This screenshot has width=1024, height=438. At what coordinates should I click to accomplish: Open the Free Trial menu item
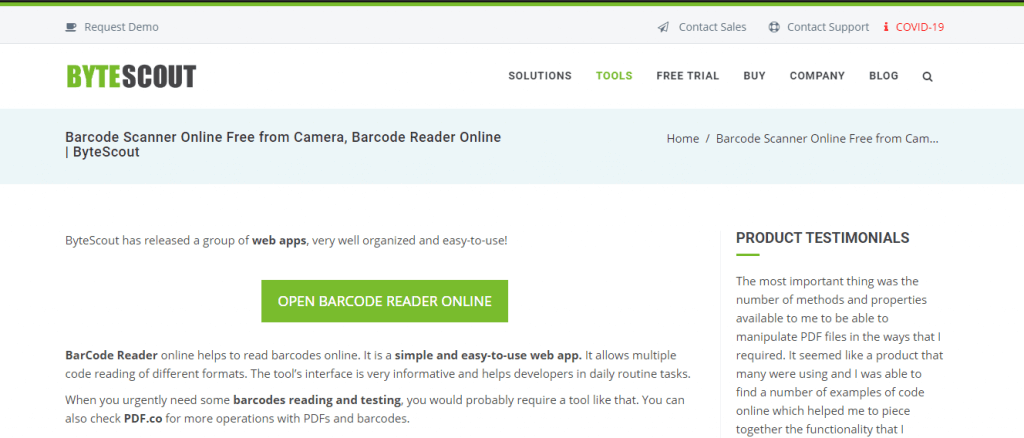tap(688, 76)
